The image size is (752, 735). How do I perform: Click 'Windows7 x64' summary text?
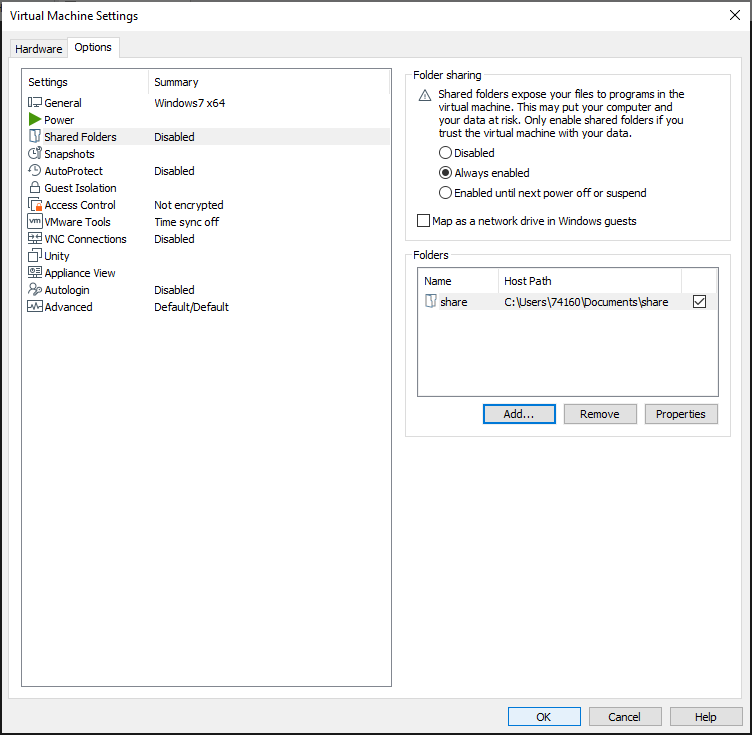(189, 103)
